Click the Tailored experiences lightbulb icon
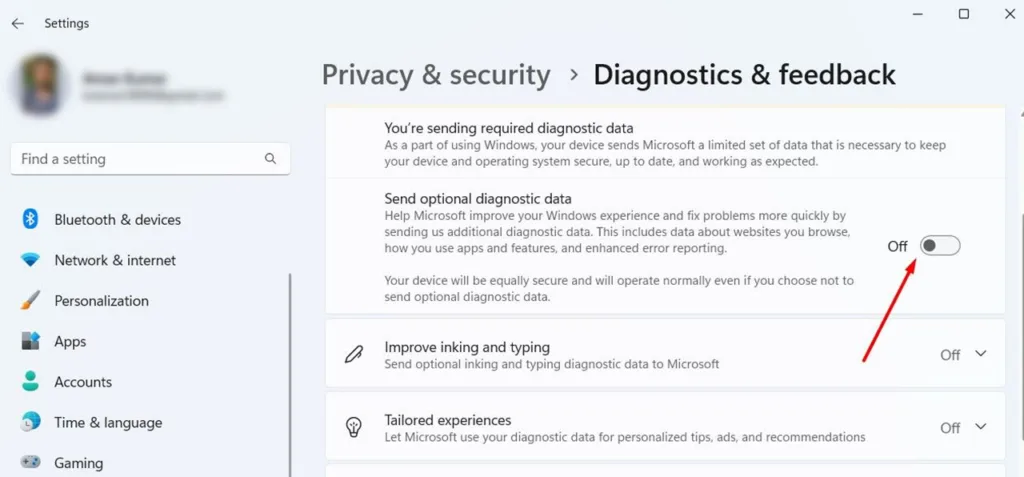The image size is (1024, 477). tap(353, 427)
